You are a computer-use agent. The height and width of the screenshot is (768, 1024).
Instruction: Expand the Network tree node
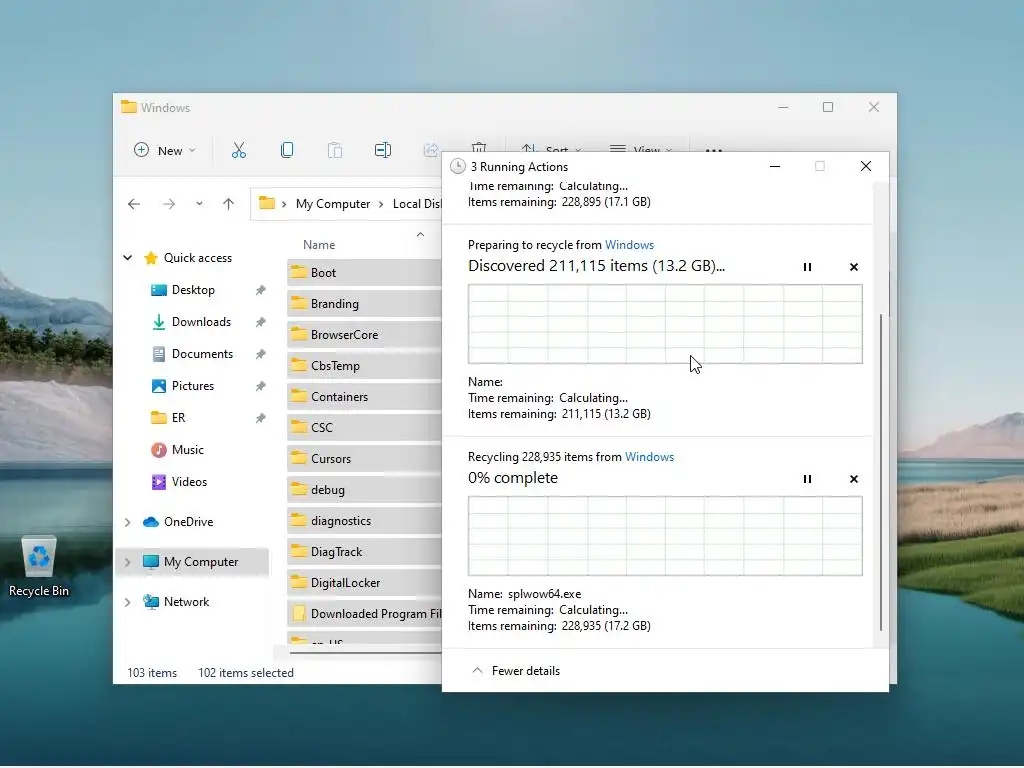click(x=127, y=602)
